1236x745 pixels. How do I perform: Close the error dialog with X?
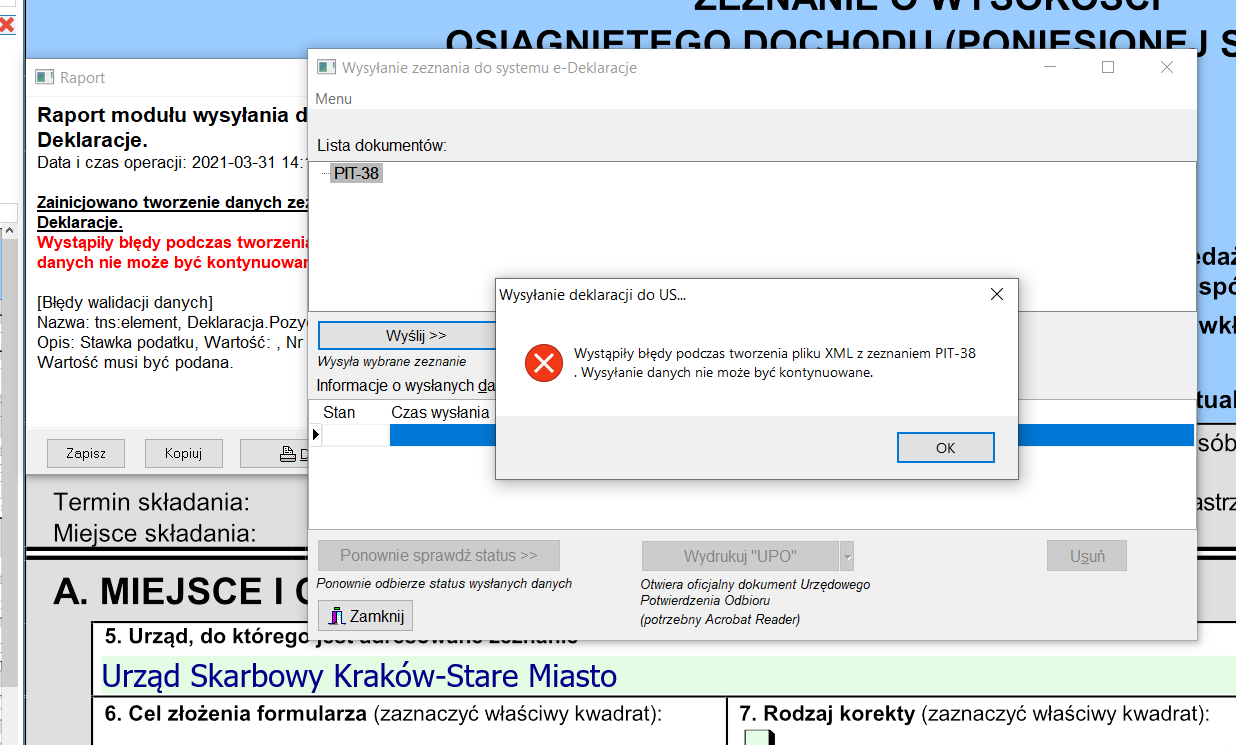[996, 294]
